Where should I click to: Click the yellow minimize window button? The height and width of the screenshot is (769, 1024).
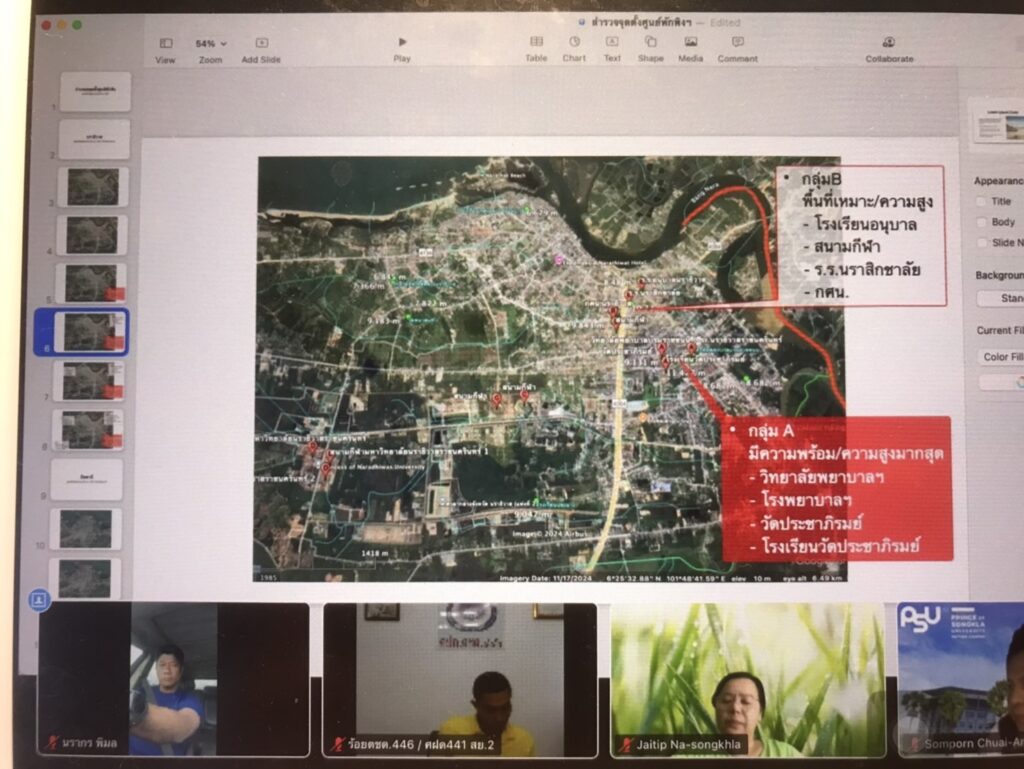coord(61,25)
